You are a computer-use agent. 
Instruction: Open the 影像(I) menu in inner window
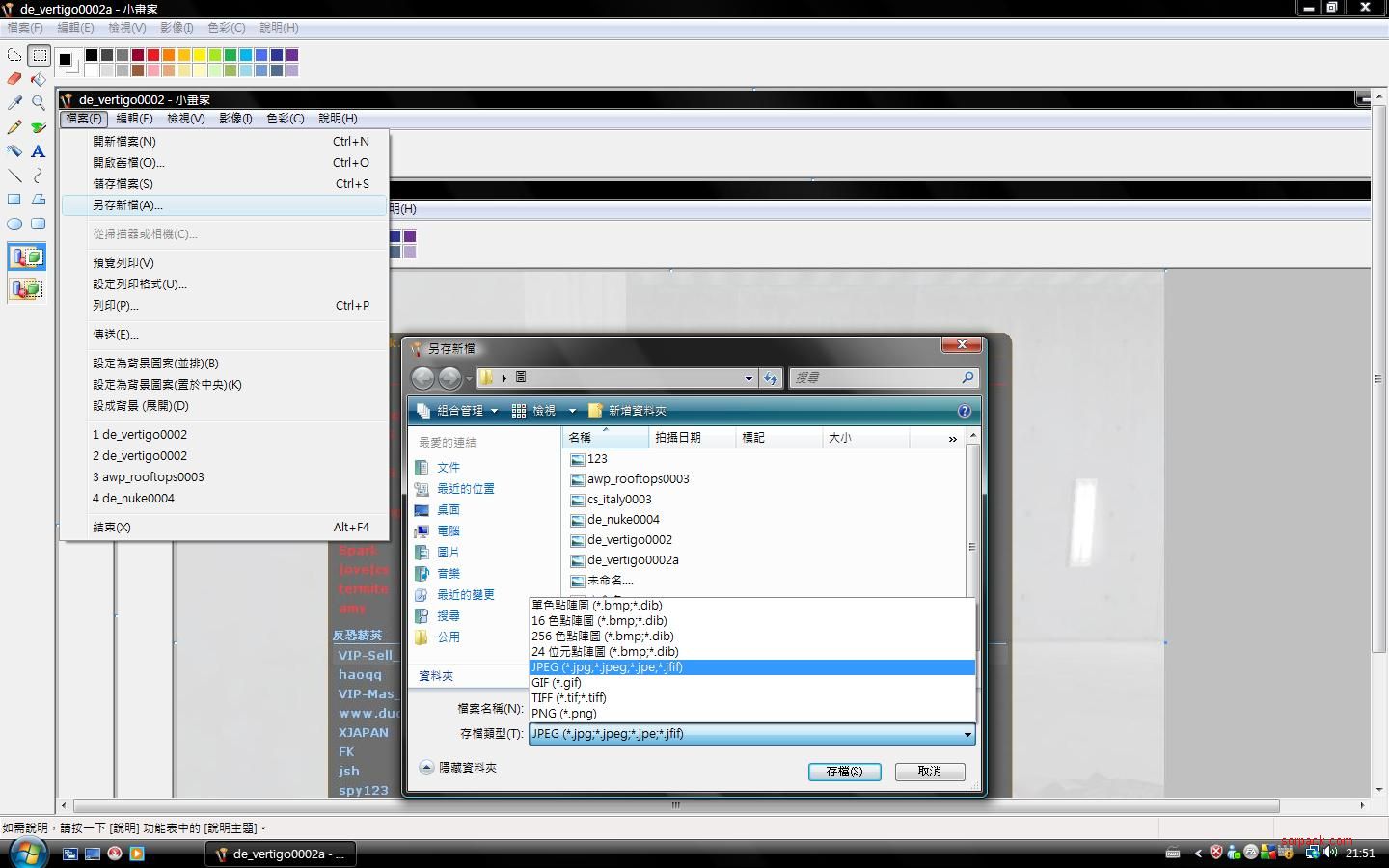point(235,119)
